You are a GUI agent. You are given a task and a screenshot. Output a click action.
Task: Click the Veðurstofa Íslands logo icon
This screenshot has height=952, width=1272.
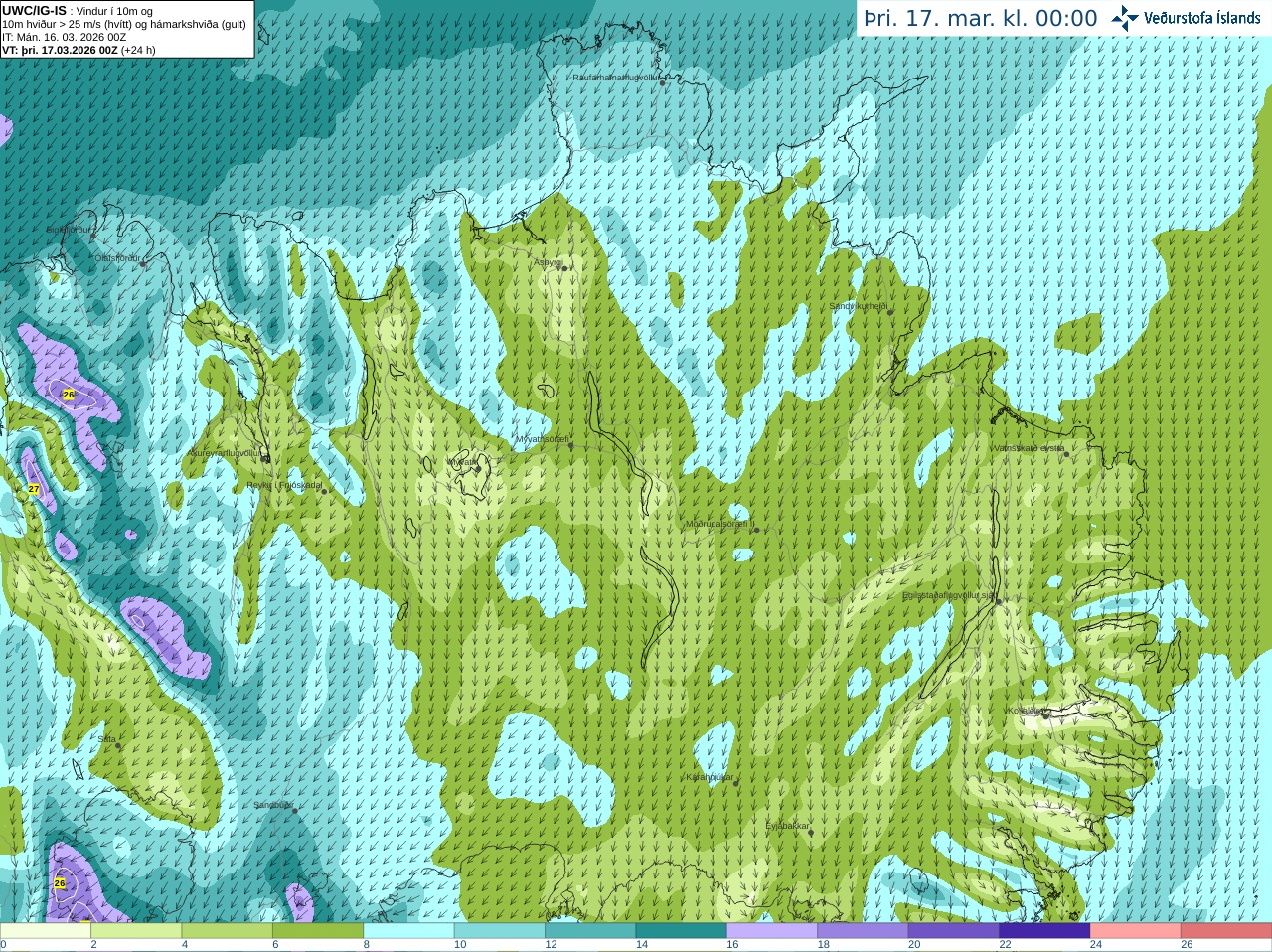(1125, 18)
